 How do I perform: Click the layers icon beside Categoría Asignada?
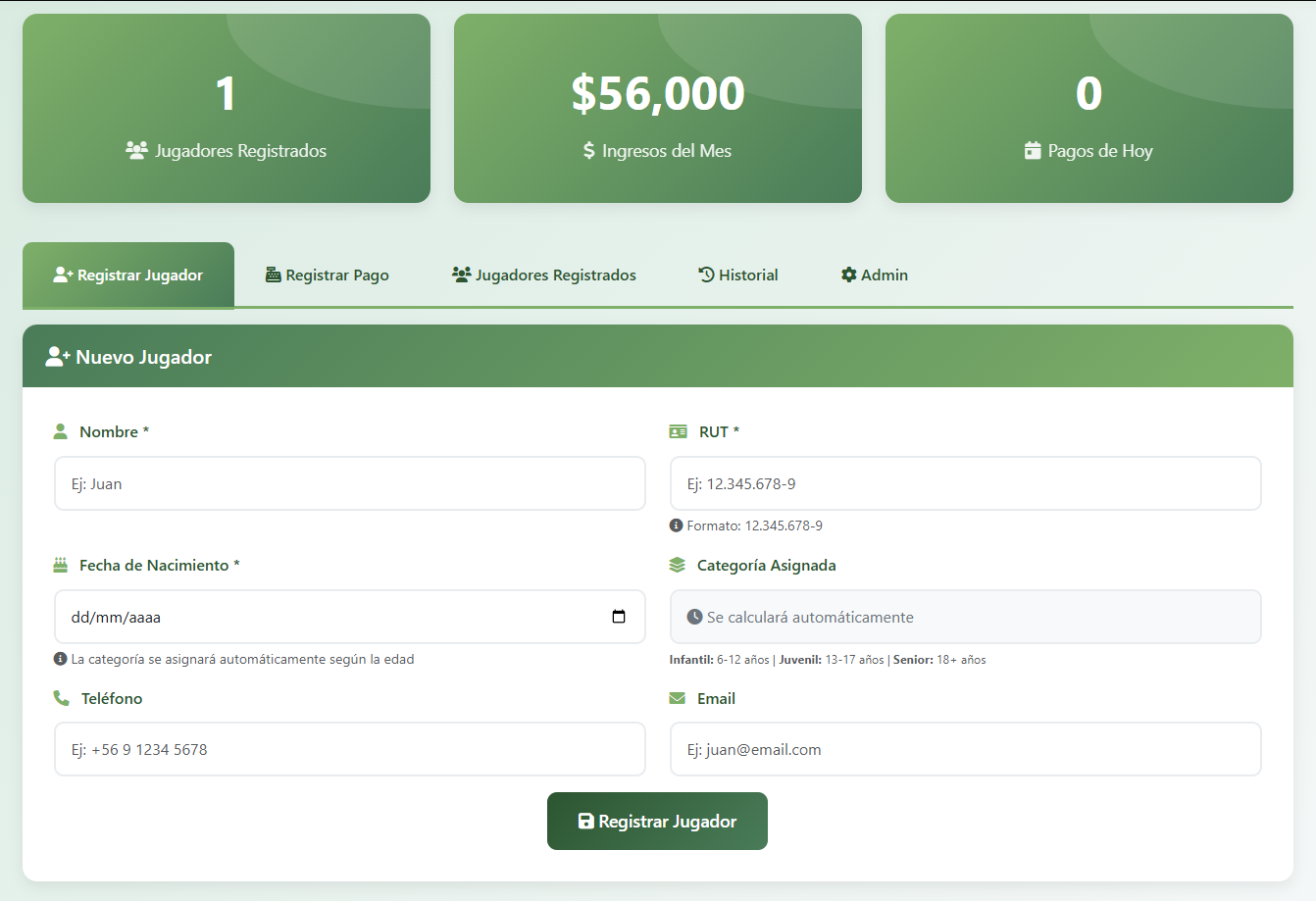pos(678,565)
